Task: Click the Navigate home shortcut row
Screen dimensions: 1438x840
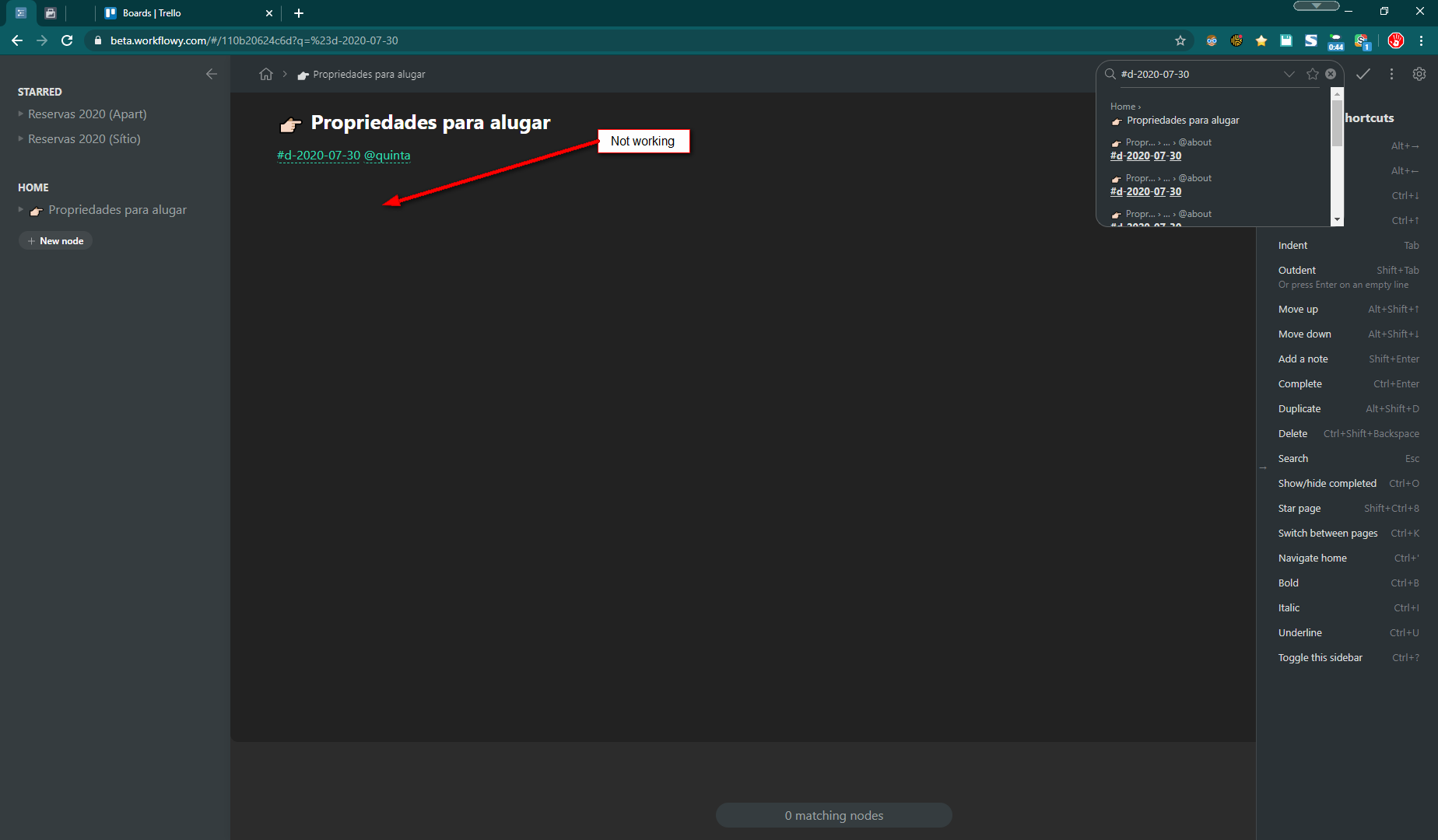Action: click(1349, 558)
